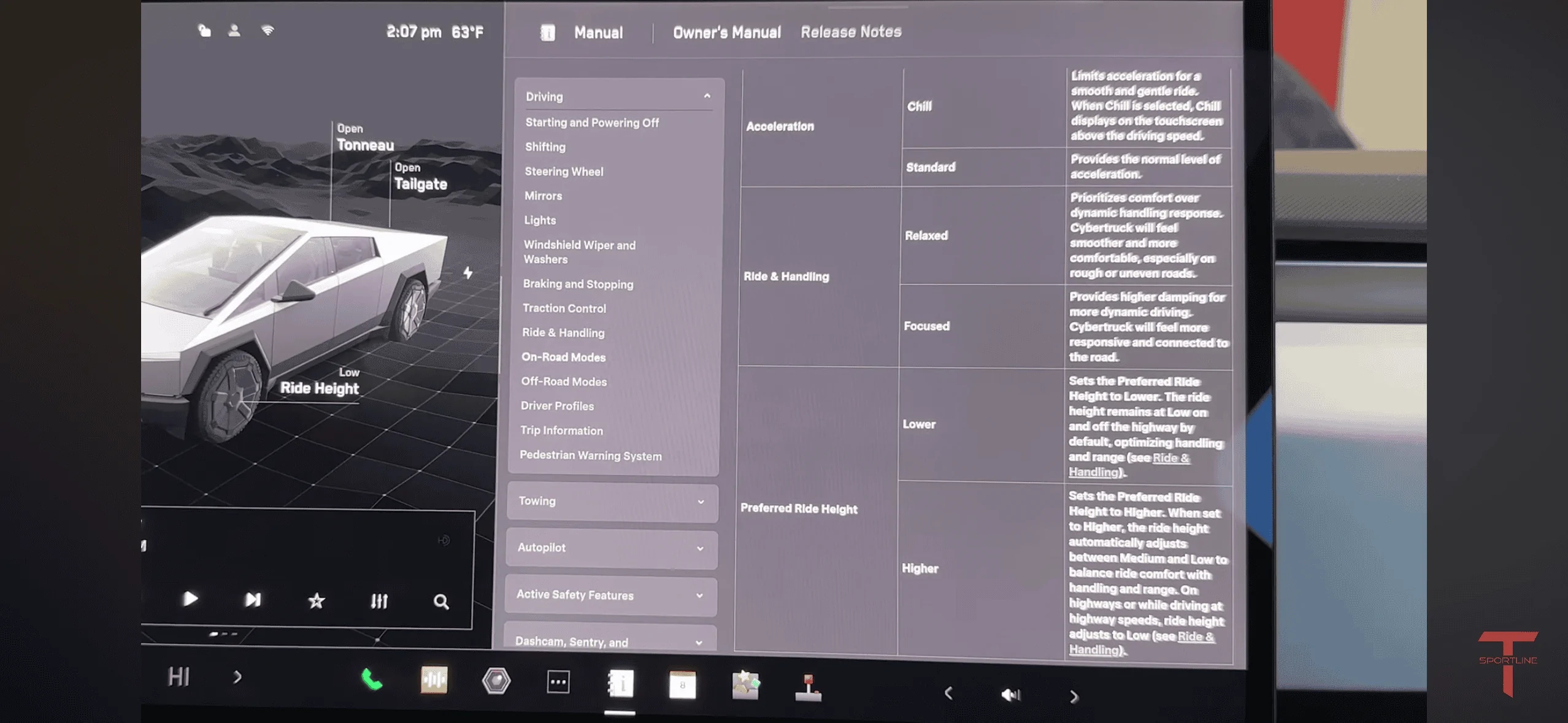Switch to Owner's Manual tab

click(727, 33)
